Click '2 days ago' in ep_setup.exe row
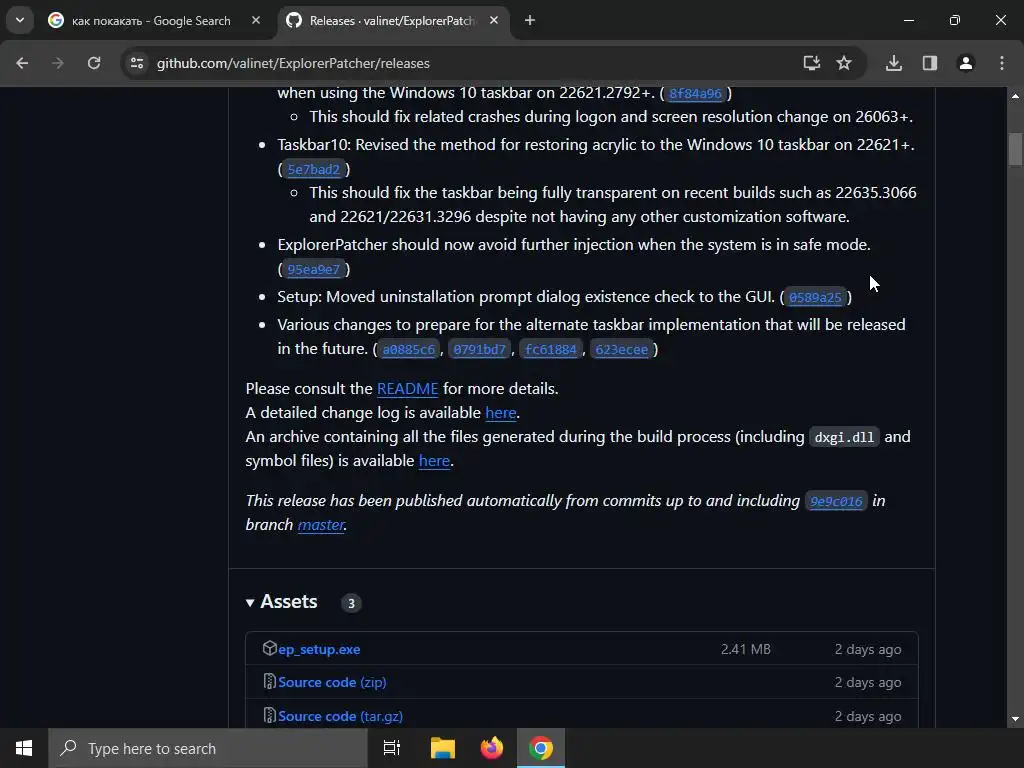 coord(868,649)
